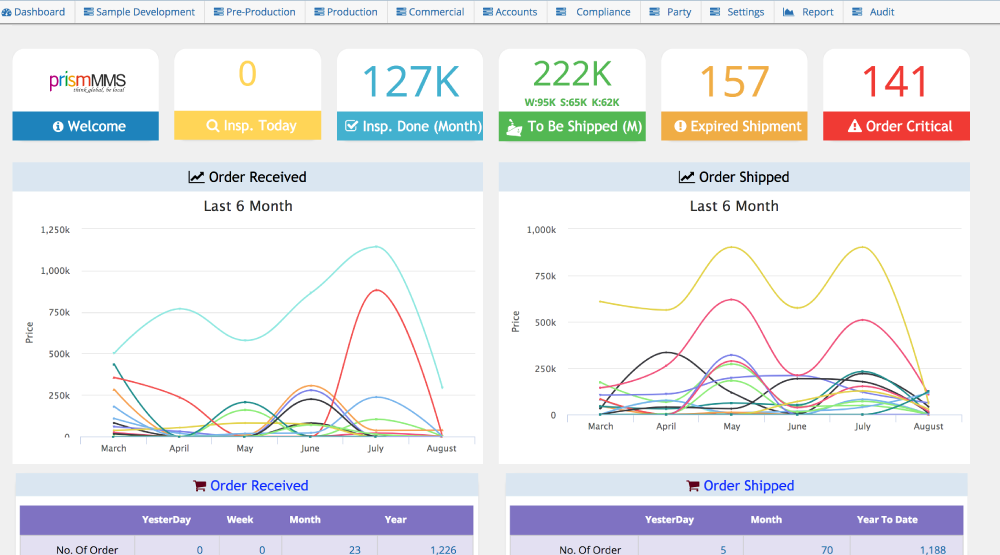The image size is (1000, 555).
Task: Open the Report menu
Action: click(808, 12)
